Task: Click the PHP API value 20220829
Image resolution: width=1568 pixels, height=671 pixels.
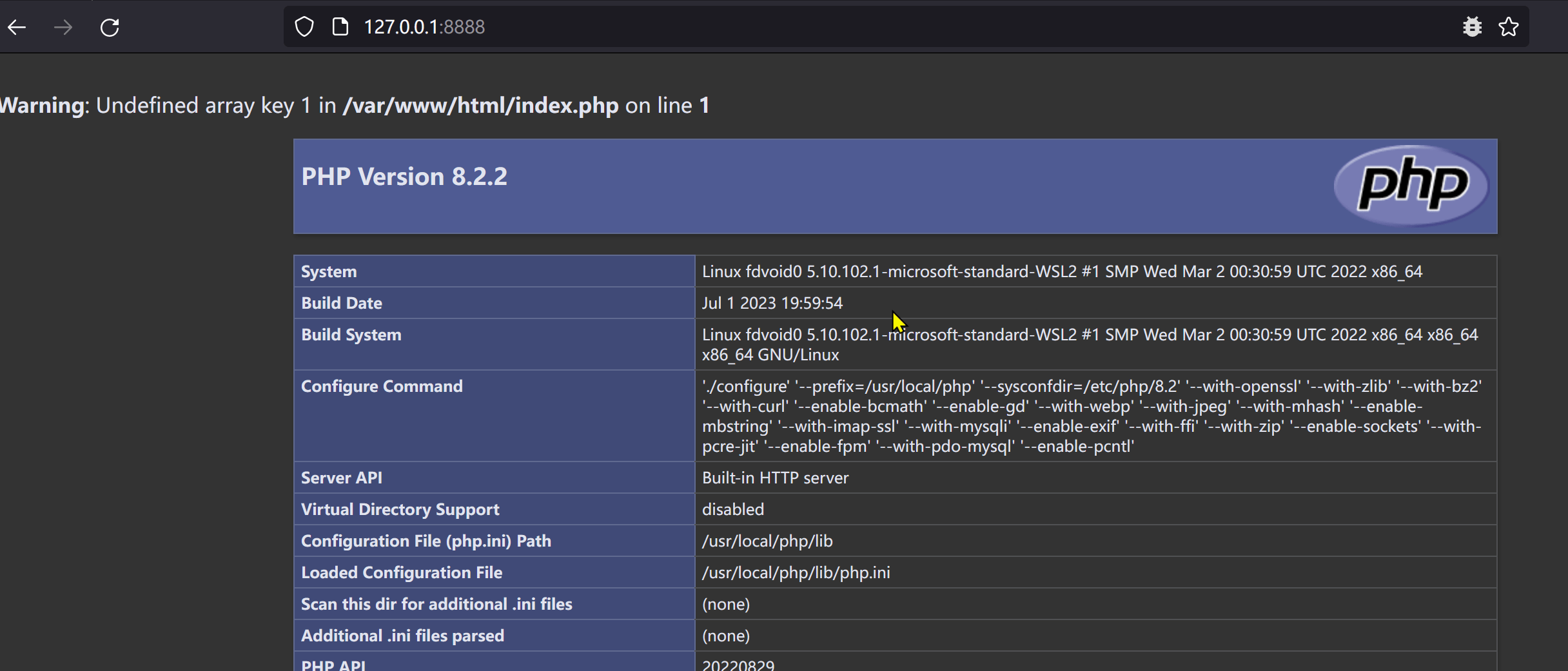Action: coord(738,665)
